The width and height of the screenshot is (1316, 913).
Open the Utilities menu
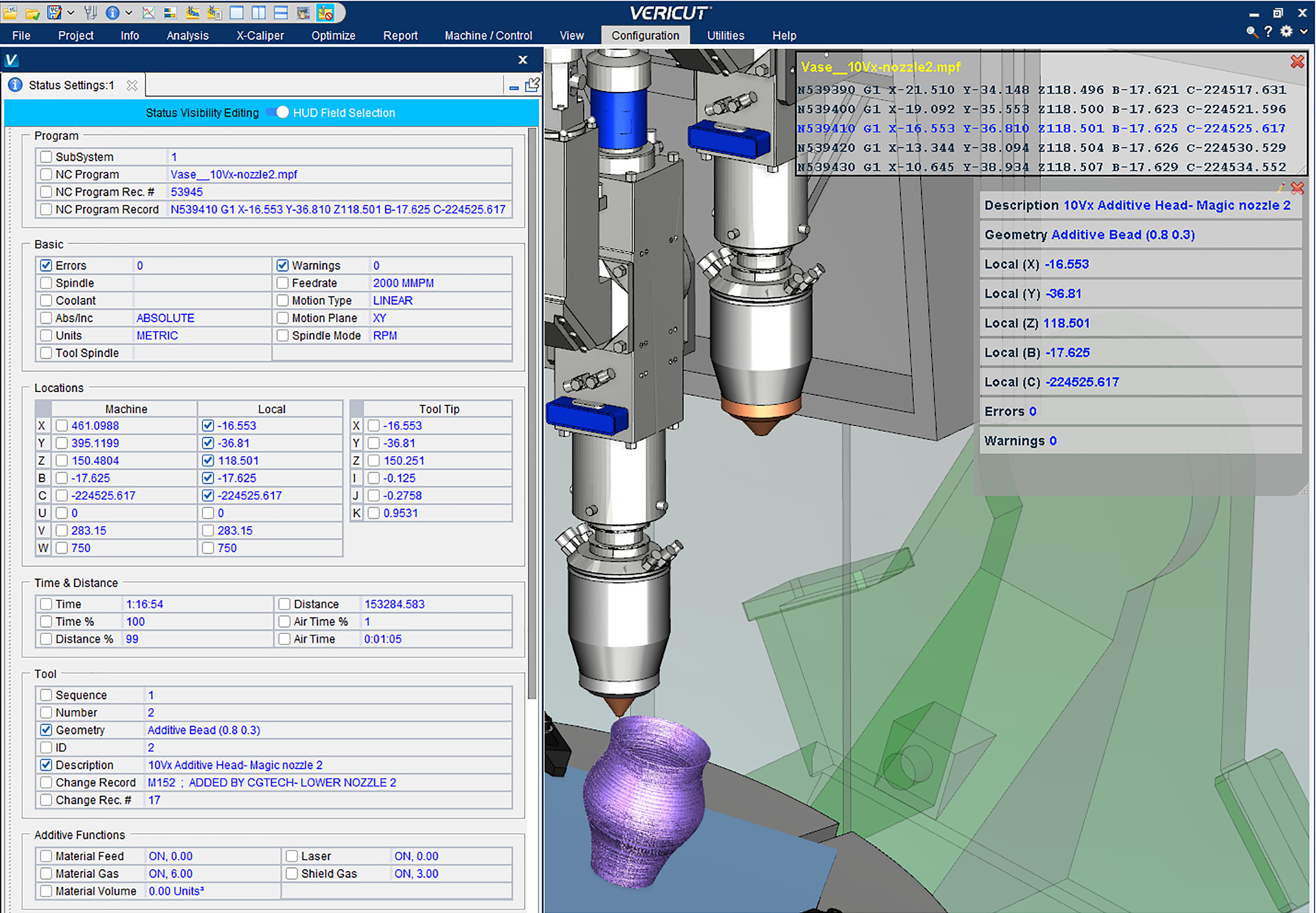[725, 35]
